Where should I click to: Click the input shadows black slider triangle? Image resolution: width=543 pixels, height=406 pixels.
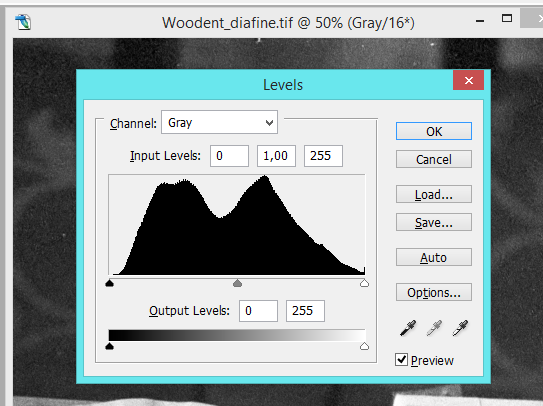[109, 283]
